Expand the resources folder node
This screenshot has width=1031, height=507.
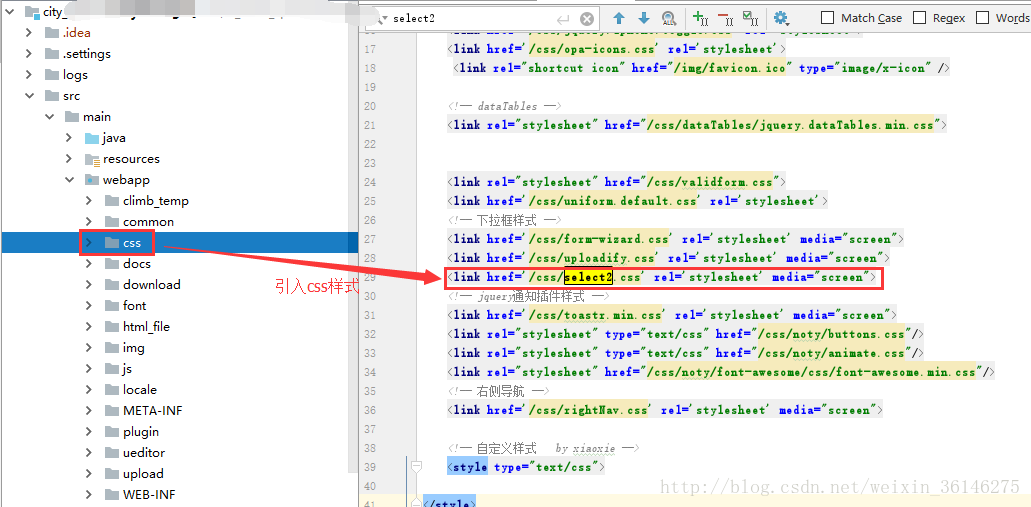69,159
